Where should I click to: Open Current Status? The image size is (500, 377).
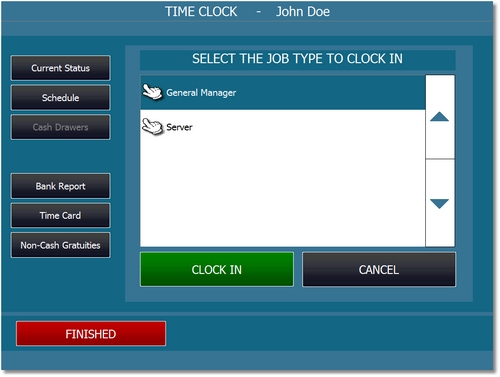(x=60, y=68)
